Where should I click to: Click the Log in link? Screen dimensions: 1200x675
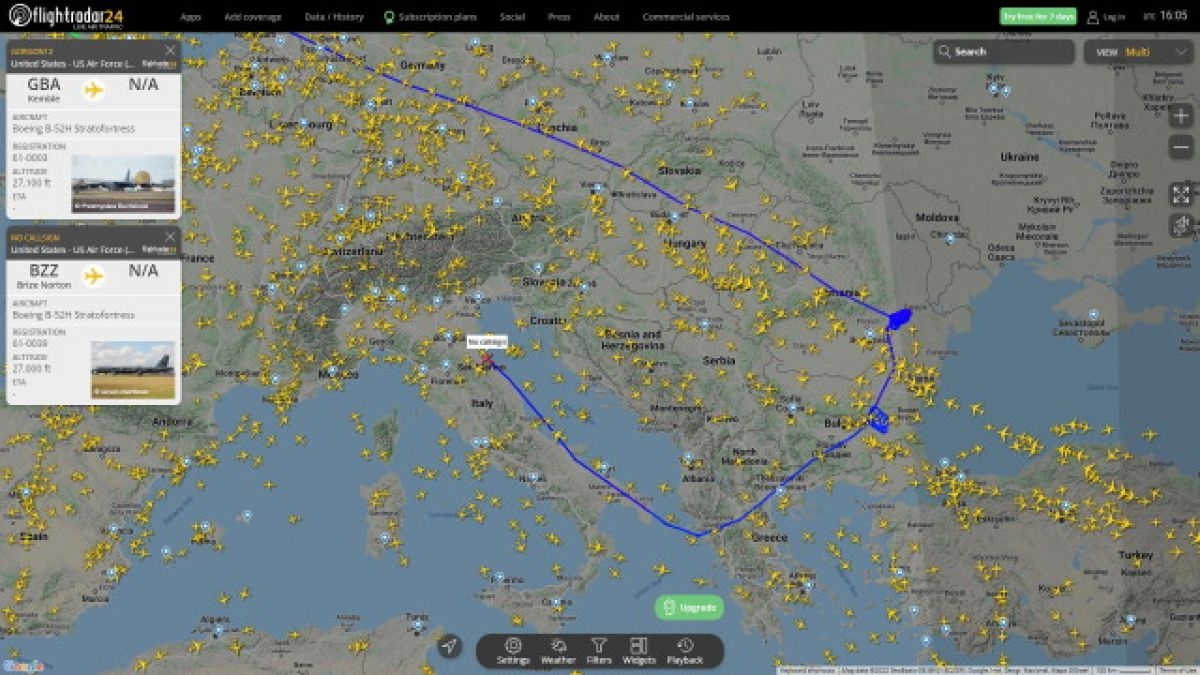tap(1106, 17)
